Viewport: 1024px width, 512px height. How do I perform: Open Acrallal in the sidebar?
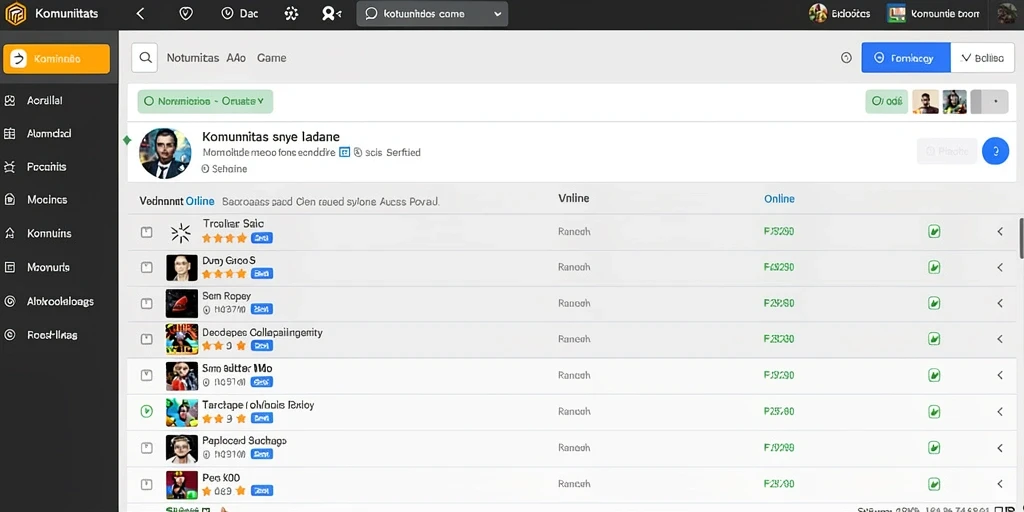pos(44,101)
